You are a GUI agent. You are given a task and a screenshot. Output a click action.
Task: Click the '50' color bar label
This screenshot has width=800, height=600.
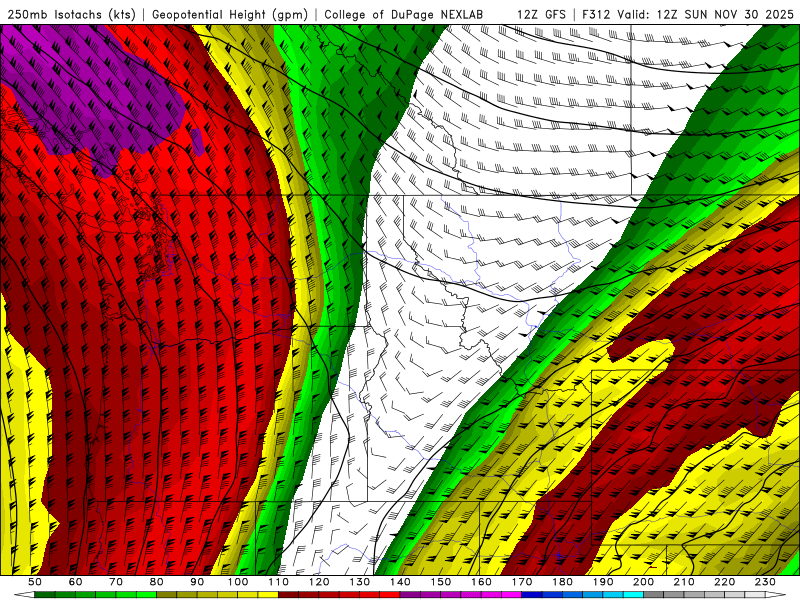35,582
